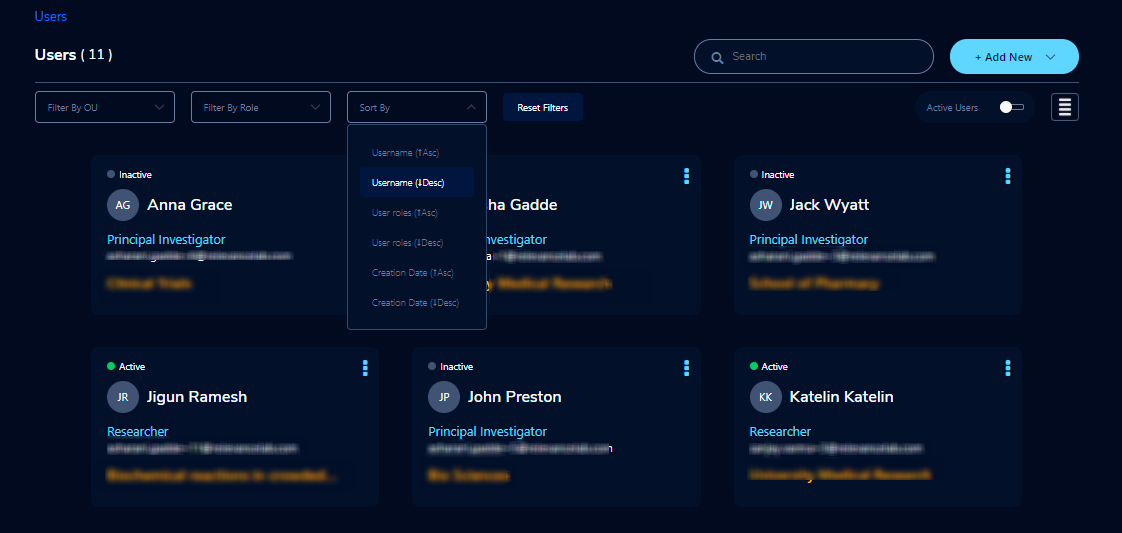Open Jigun Ramesh's three-dot options menu
The height and width of the screenshot is (533, 1122).
(365, 368)
